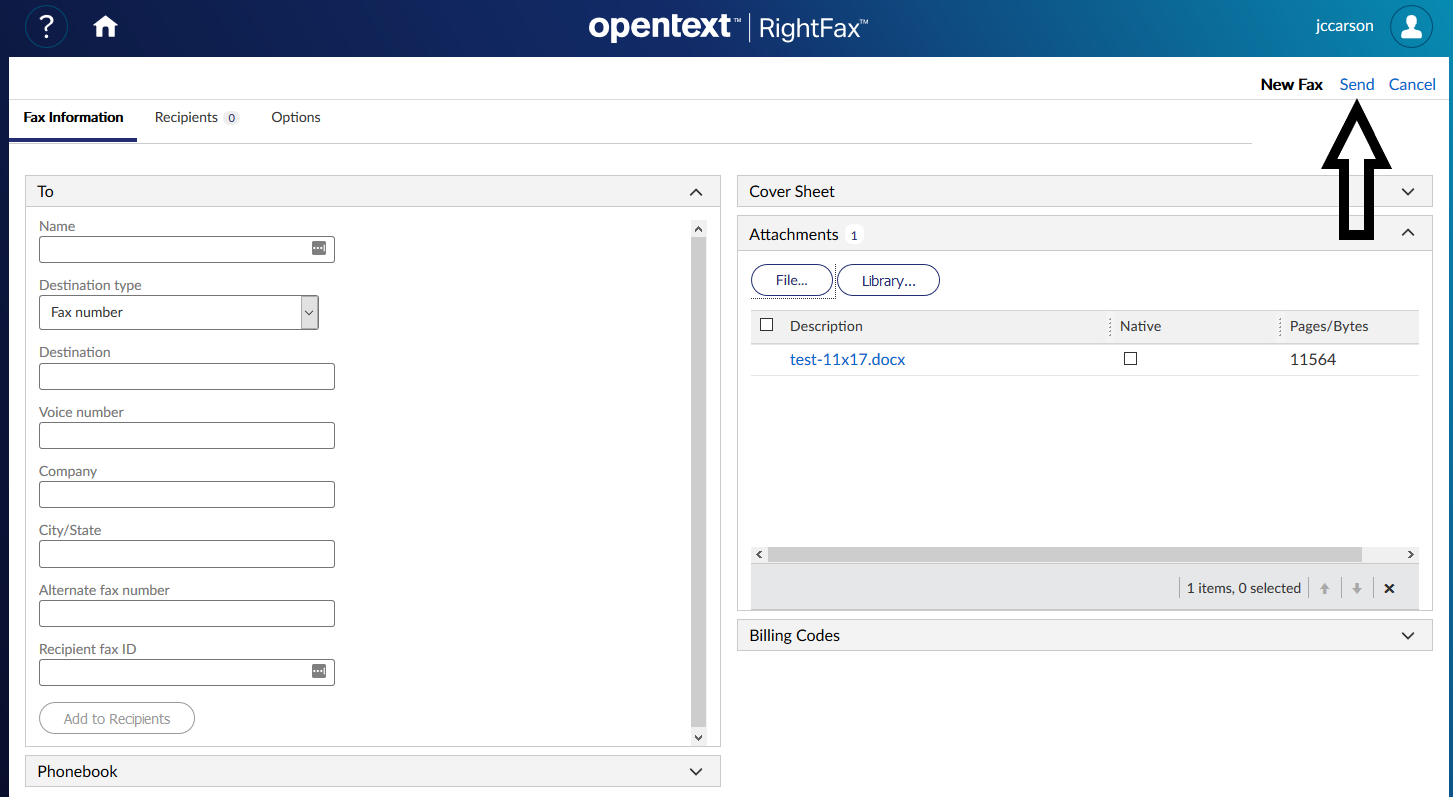Open the test-11x17.docx attachment link
The image size is (1453, 797).
point(847,359)
